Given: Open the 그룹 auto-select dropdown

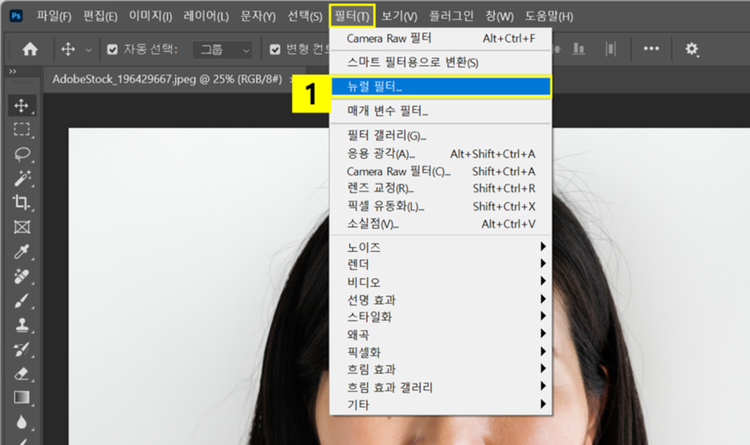Looking at the screenshot, I should pos(222,50).
